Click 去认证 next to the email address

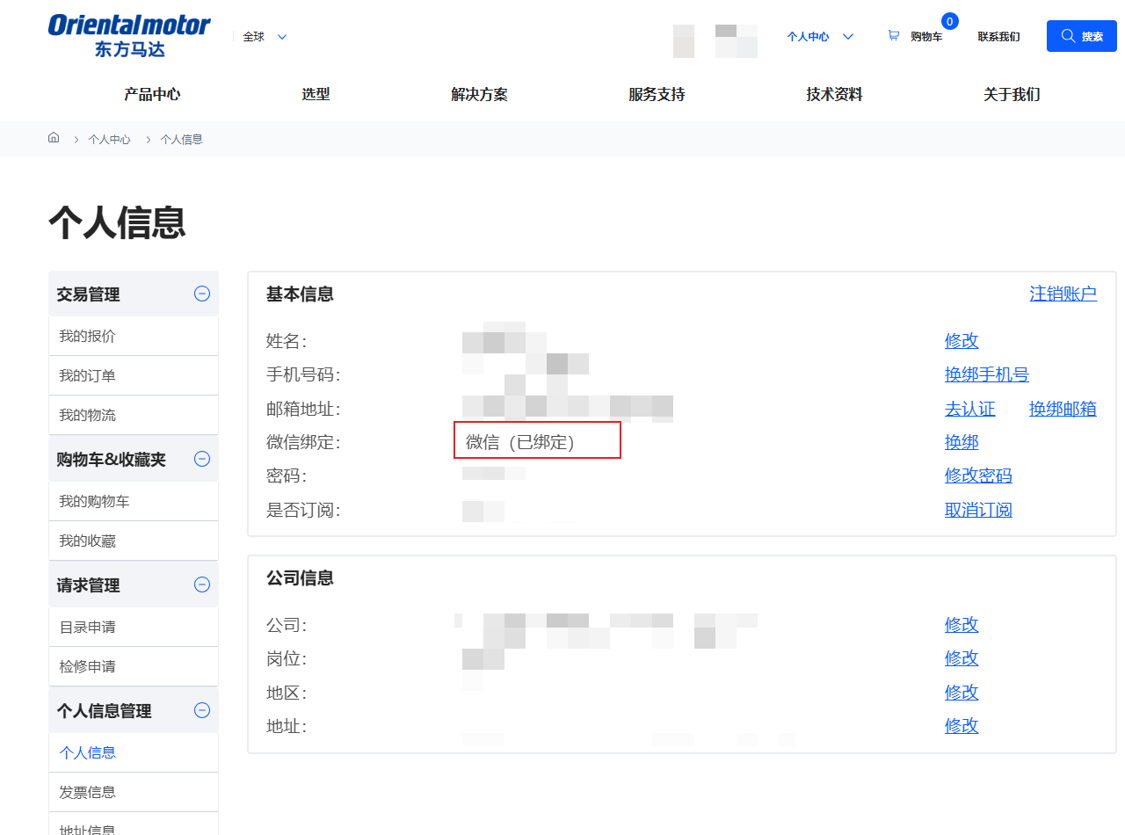tap(969, 408)
